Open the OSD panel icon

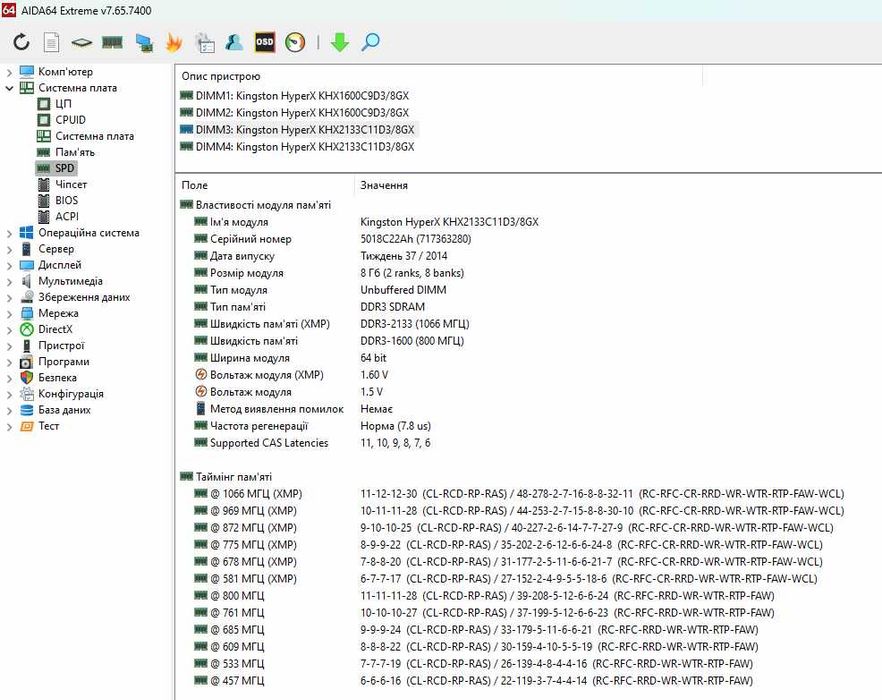click(x=264, y=42)
